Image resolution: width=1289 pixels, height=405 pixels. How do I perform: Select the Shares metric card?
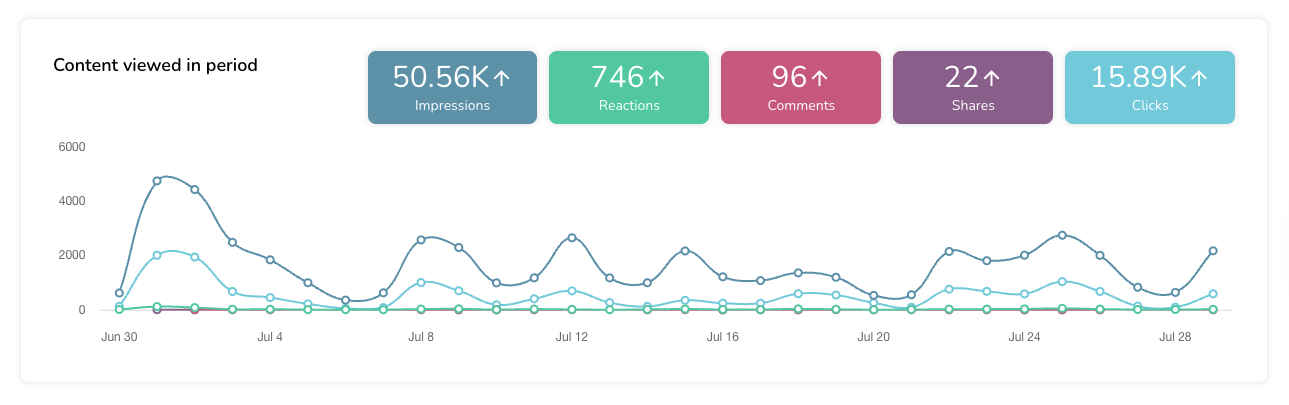972,88
